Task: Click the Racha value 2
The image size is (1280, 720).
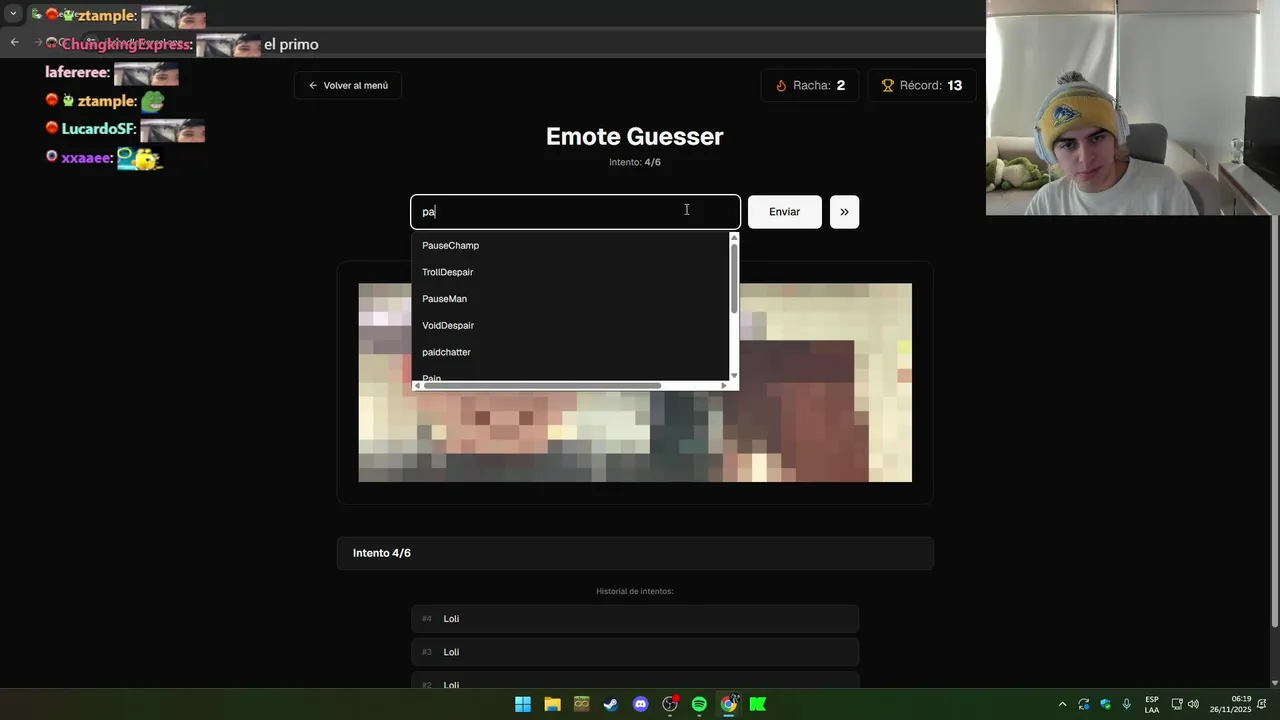Action: [x=841, y=86]
